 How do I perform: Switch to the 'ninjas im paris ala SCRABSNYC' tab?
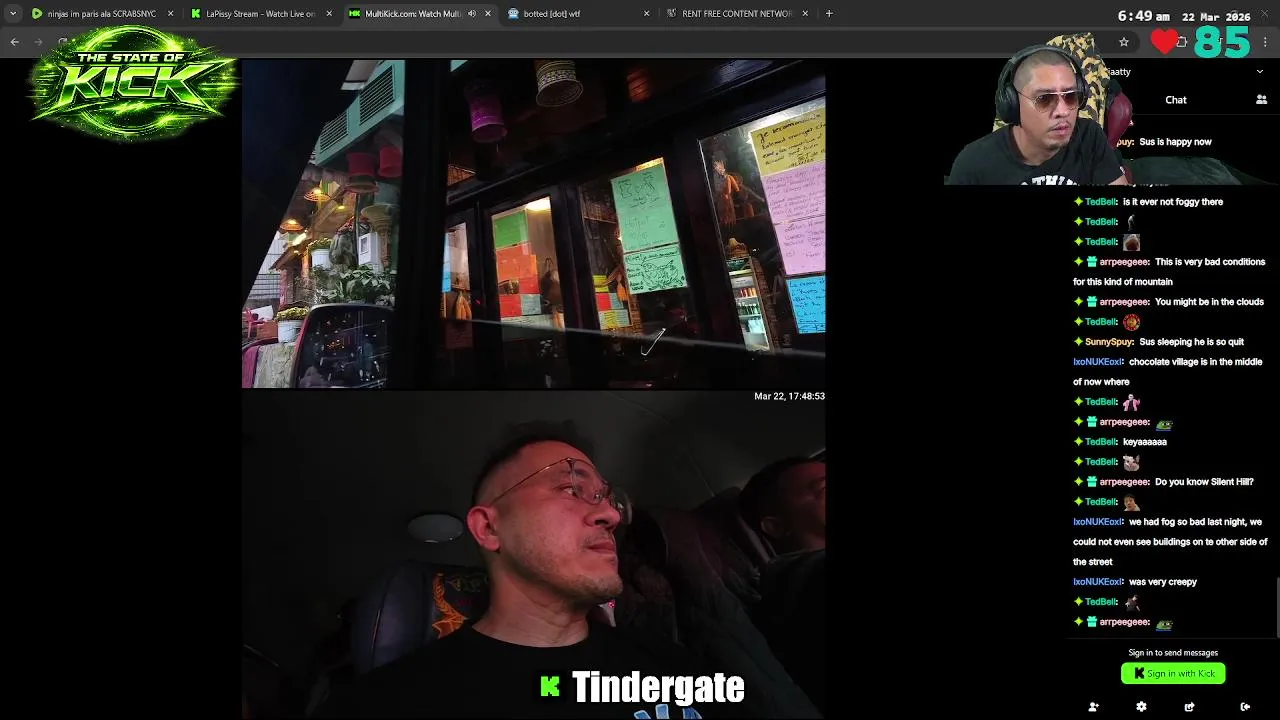pyautogui.click(x=102, y=14)
